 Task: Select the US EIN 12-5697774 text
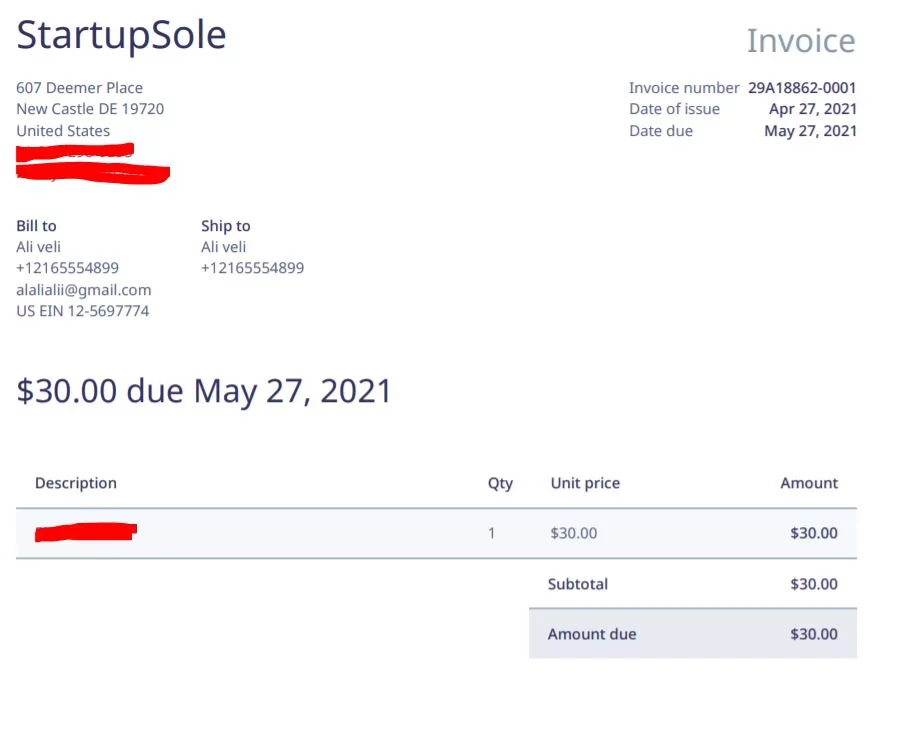82,311
